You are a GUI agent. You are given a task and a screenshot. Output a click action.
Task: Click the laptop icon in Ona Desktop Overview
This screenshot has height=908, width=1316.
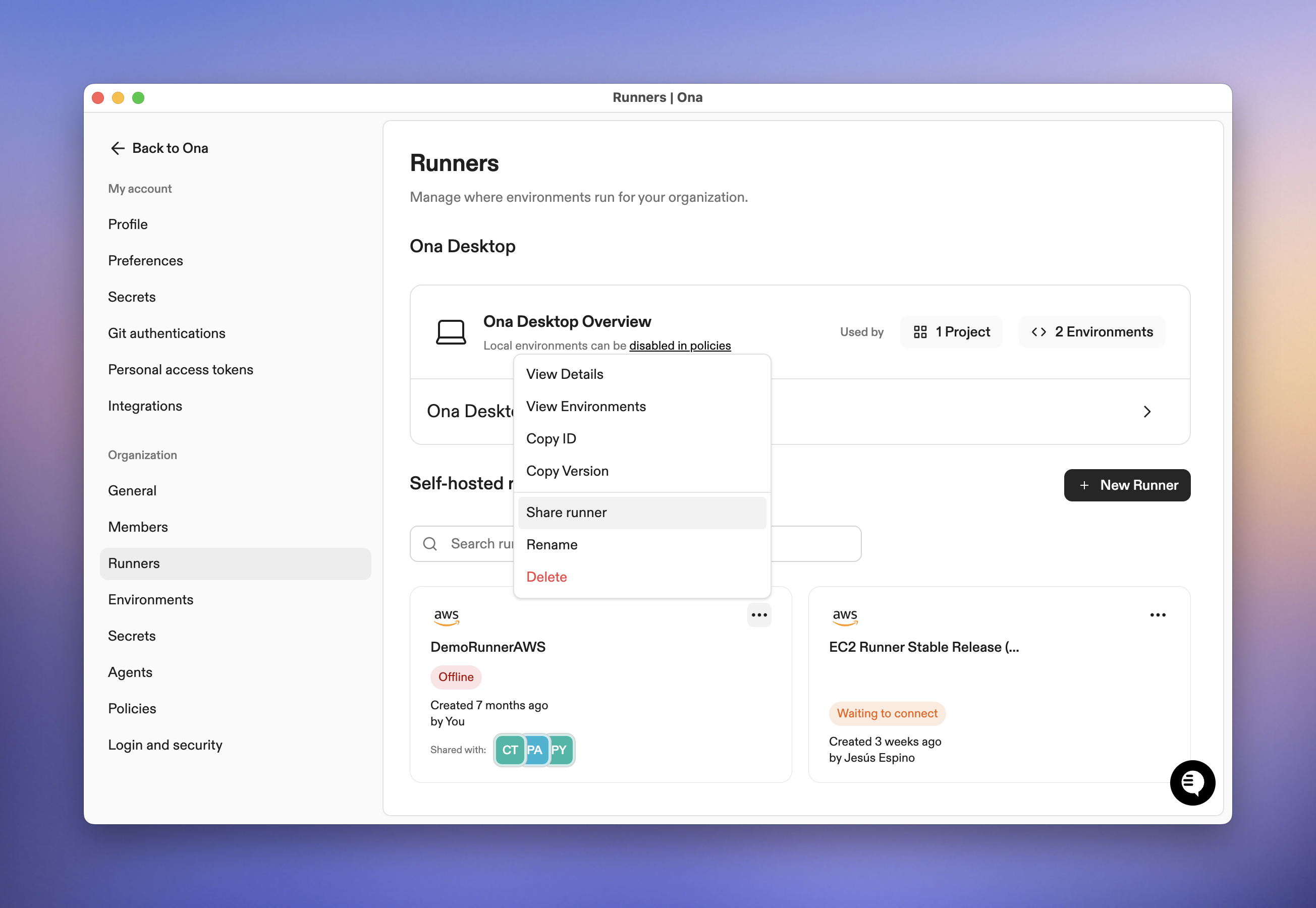(451, 332)
